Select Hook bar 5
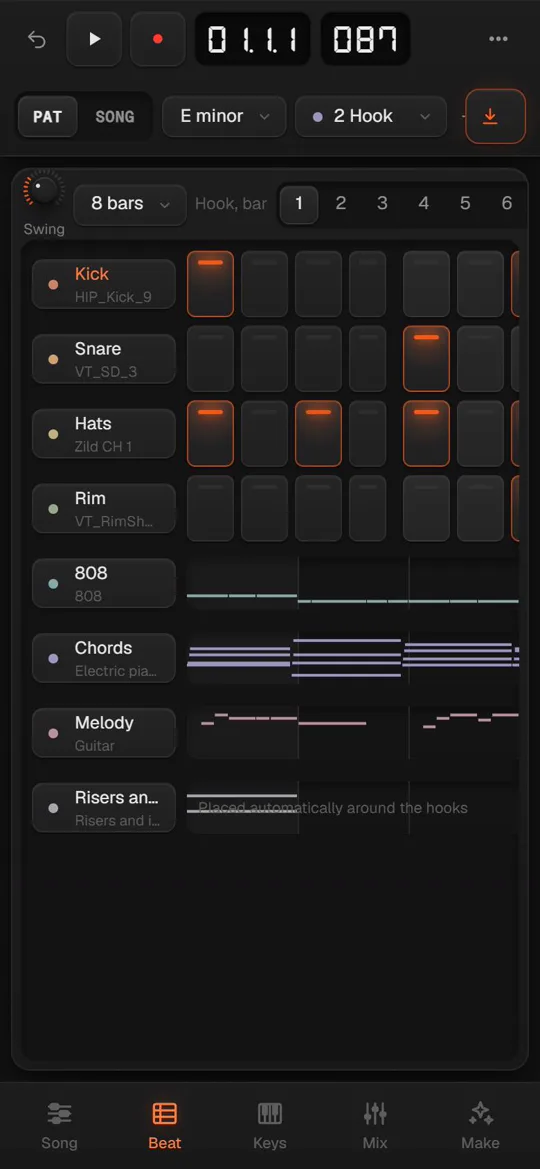Screen dimensions: 540x1169 [465, 204]
